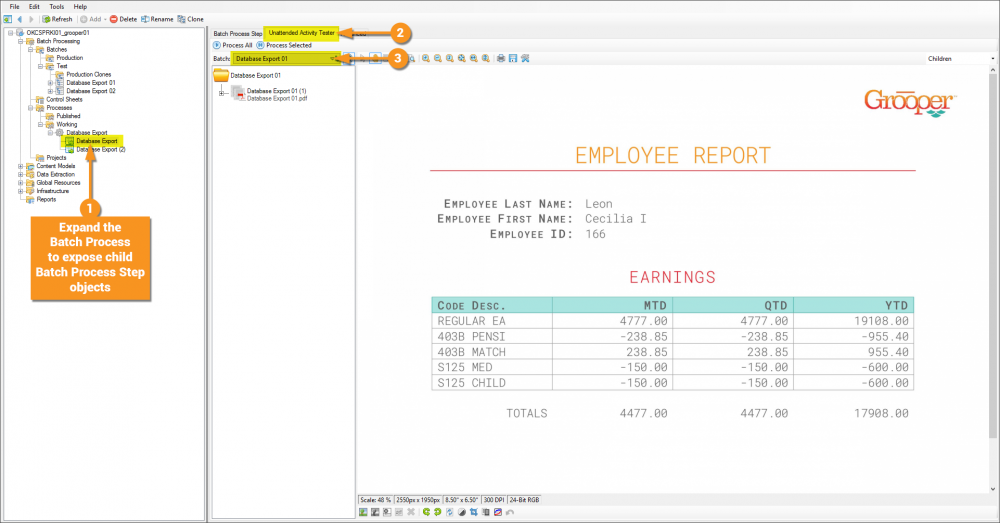Expand the Infrastructure node
Image resolution: width=1000 pixels, height=523 pixels.
tap(20, 191)
